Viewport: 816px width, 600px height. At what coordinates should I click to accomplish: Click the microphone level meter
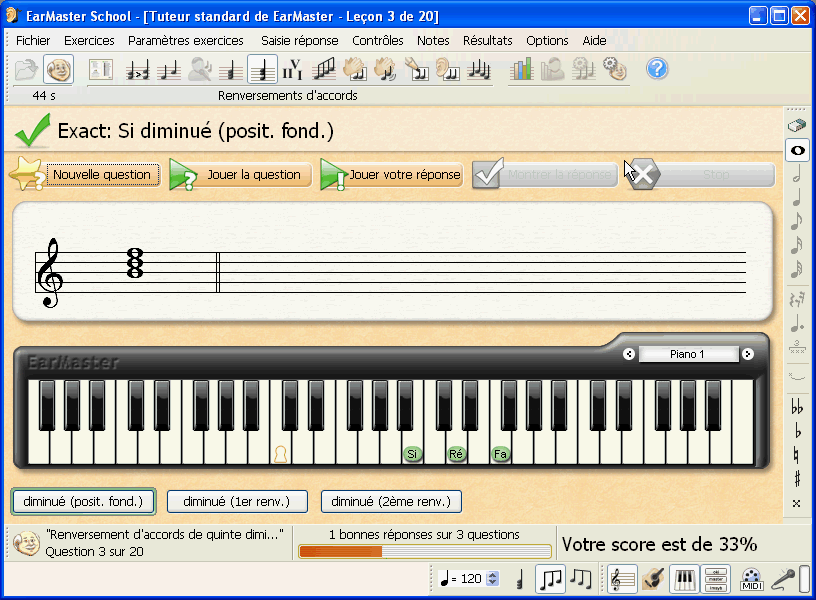pos(804,579)
